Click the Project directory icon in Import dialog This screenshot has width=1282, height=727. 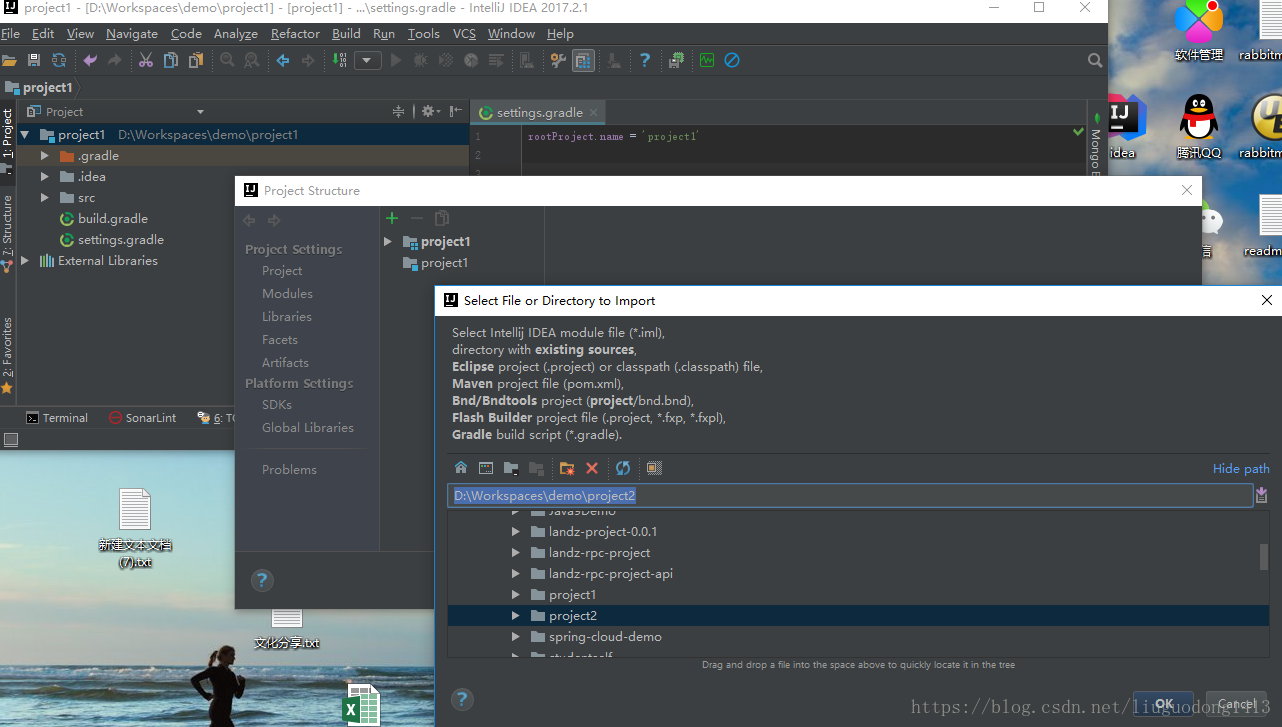[511, 468]
